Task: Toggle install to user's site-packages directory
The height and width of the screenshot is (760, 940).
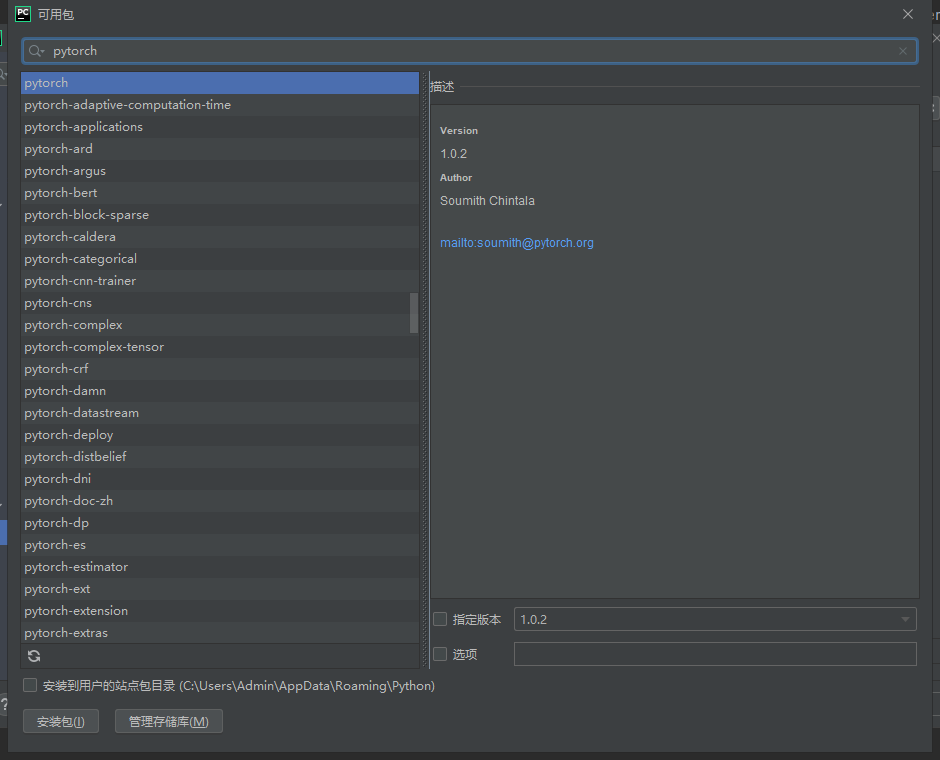Action: (x=30, y=685)
